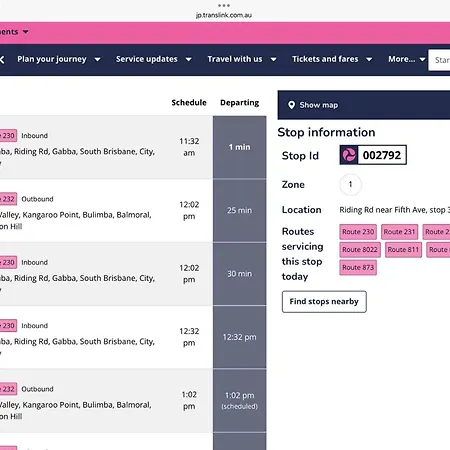Click the Find stops nearby button
450x450 pixels.
(x=324, y=302)
